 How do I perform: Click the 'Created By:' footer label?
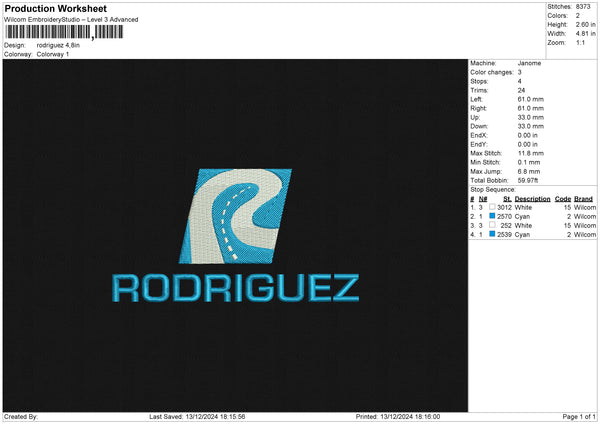21,416
